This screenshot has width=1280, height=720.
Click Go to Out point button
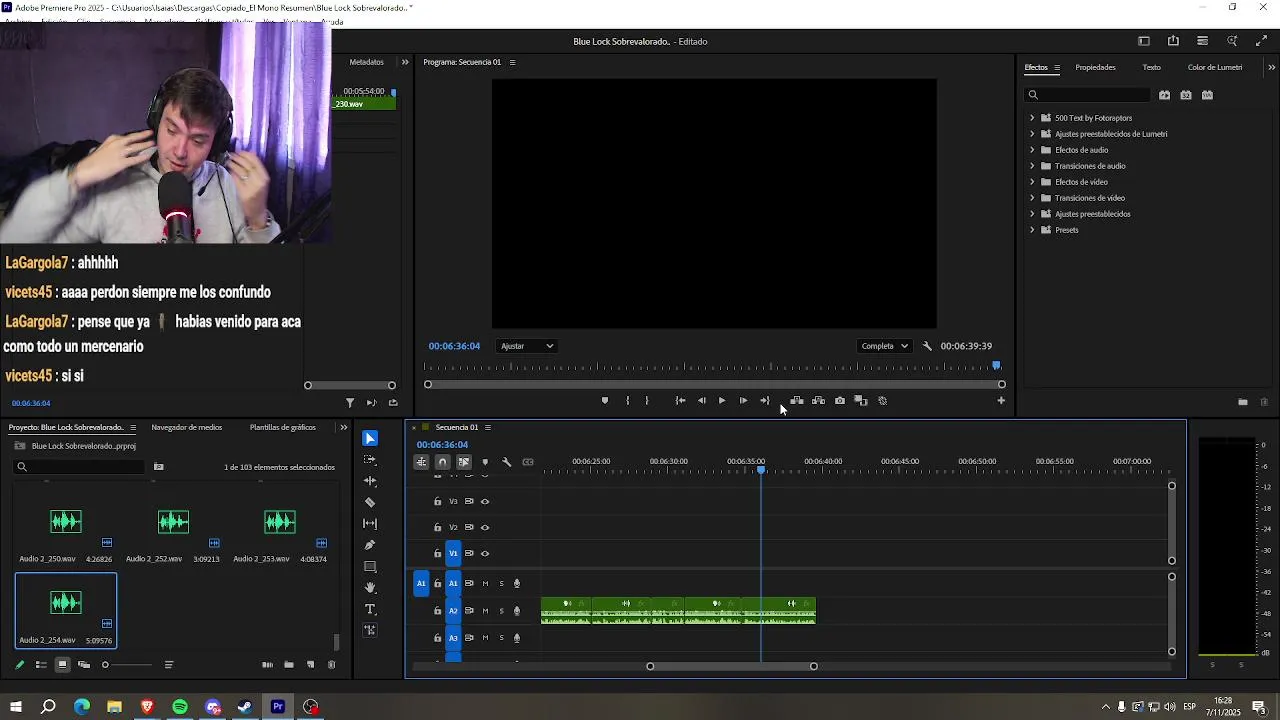765,401
